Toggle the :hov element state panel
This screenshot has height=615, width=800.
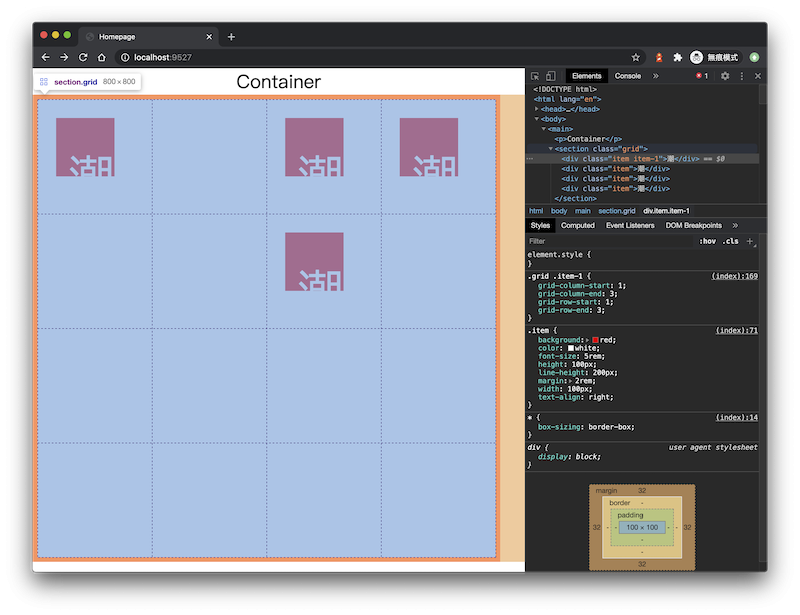[707, 241]
